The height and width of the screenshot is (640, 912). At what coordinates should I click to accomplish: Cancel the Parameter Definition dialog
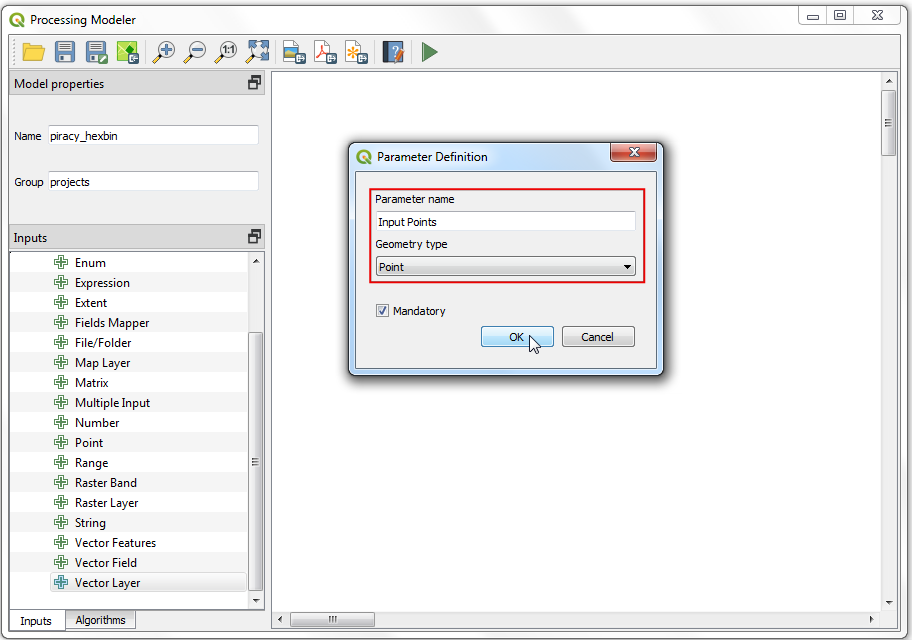pos(597,337)
